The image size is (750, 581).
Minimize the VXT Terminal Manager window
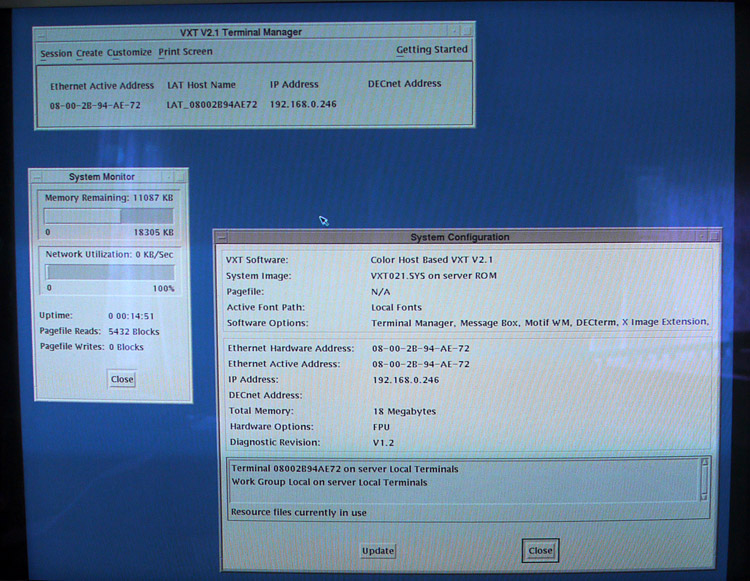point(453,32)
